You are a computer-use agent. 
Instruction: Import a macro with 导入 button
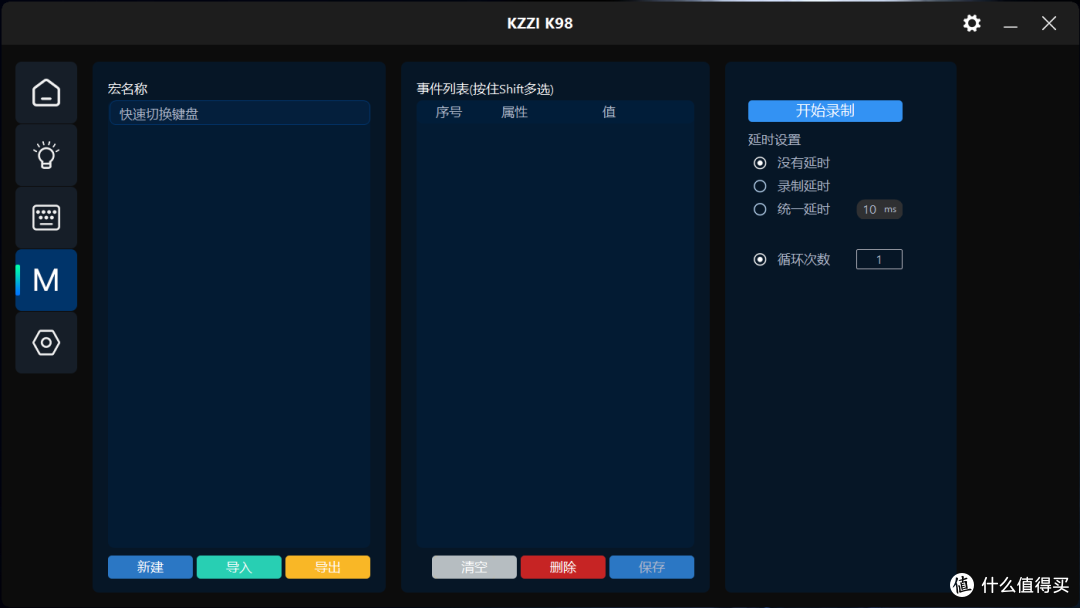tap(239, 567)
